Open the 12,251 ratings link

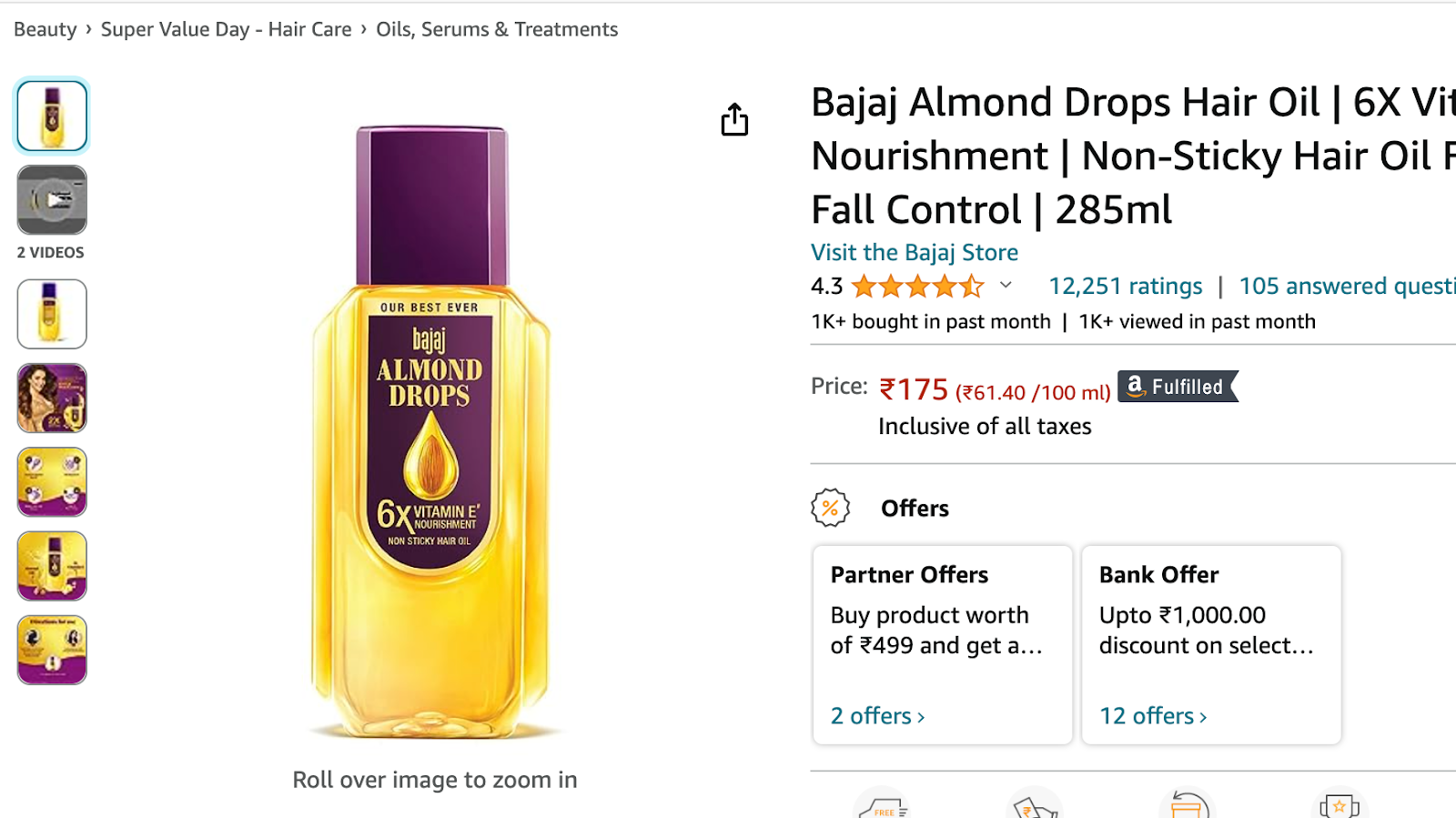[1125, 287]
